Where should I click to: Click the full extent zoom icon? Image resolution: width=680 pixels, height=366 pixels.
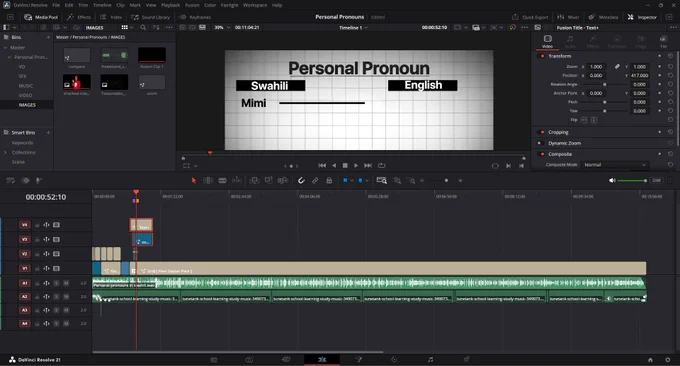point(382,180)
